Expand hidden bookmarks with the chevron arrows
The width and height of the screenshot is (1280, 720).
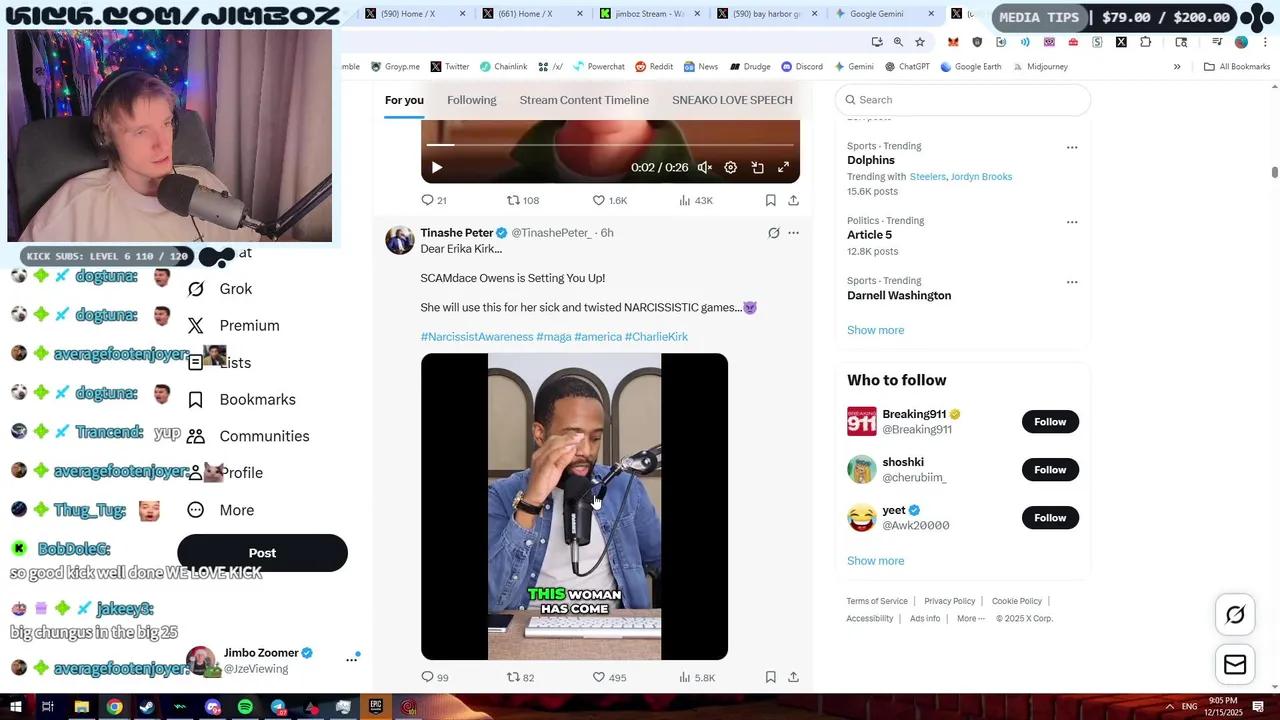(x=1178, y=66)
